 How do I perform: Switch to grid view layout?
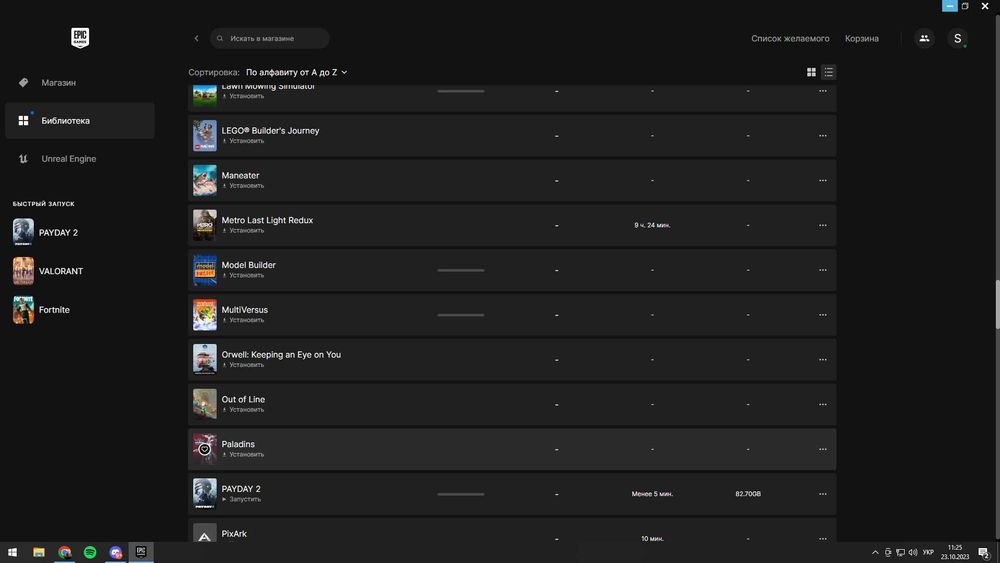(x=812, y=72)
